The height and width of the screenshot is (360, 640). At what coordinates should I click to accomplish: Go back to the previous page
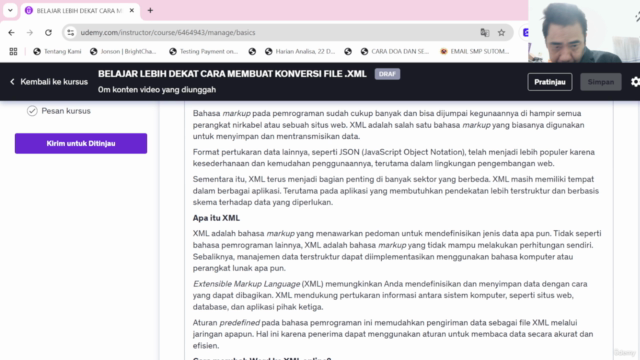[11, 33]
